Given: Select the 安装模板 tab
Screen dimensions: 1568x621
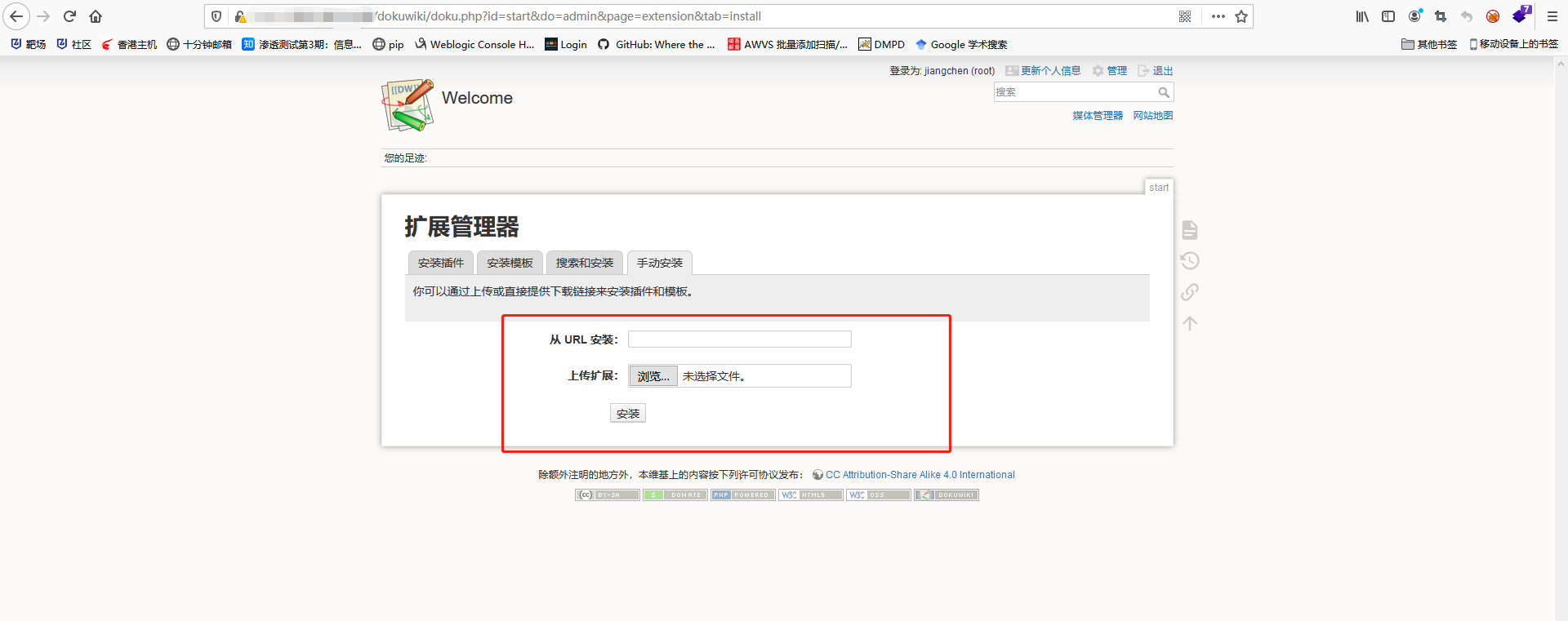Looking at the screenshot, I should click(x=510, y=263).
